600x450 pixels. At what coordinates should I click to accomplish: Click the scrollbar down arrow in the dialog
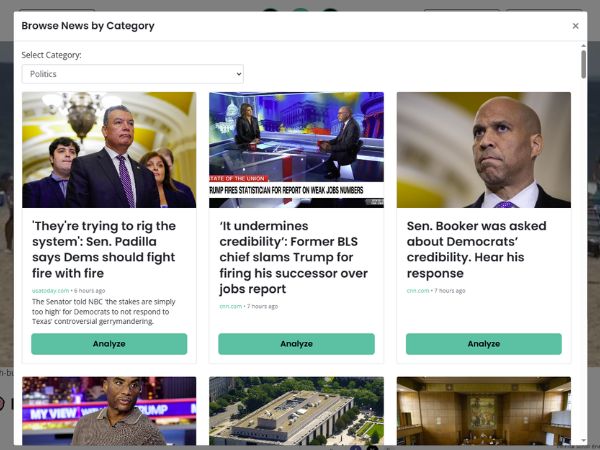(x=583, y=441)
